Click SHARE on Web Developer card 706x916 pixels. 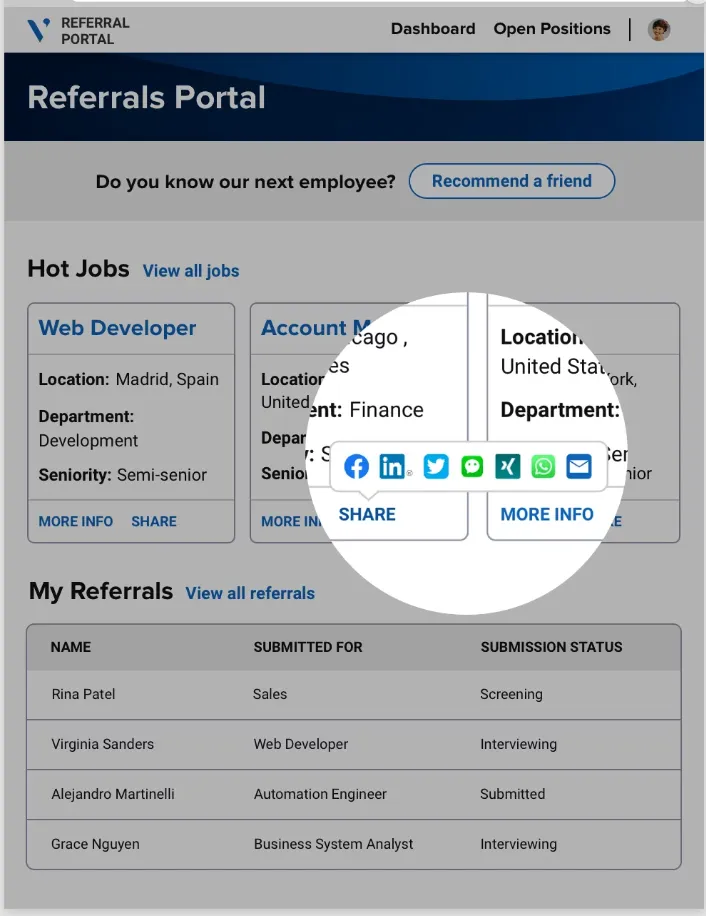154,521
